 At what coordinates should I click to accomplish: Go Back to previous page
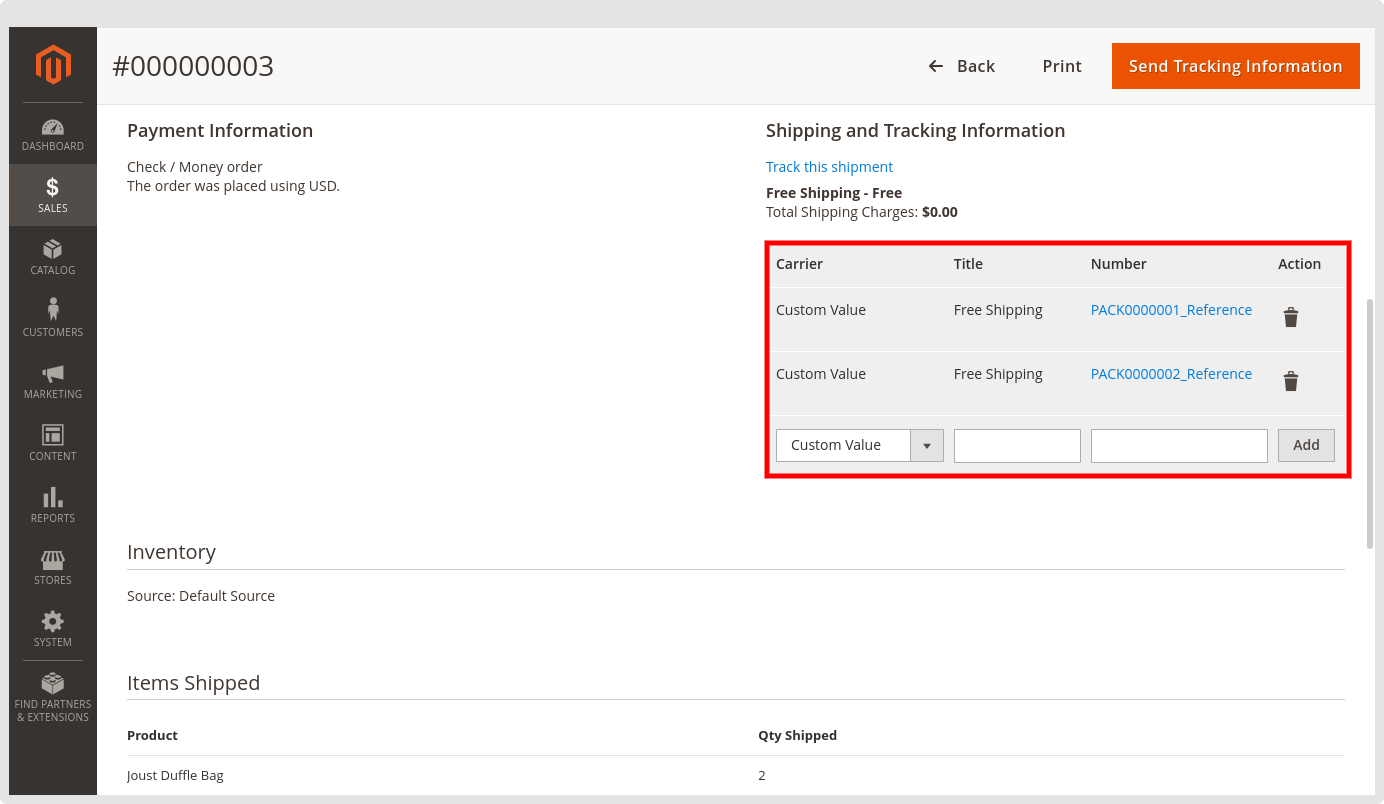click(x=961, y=66)
